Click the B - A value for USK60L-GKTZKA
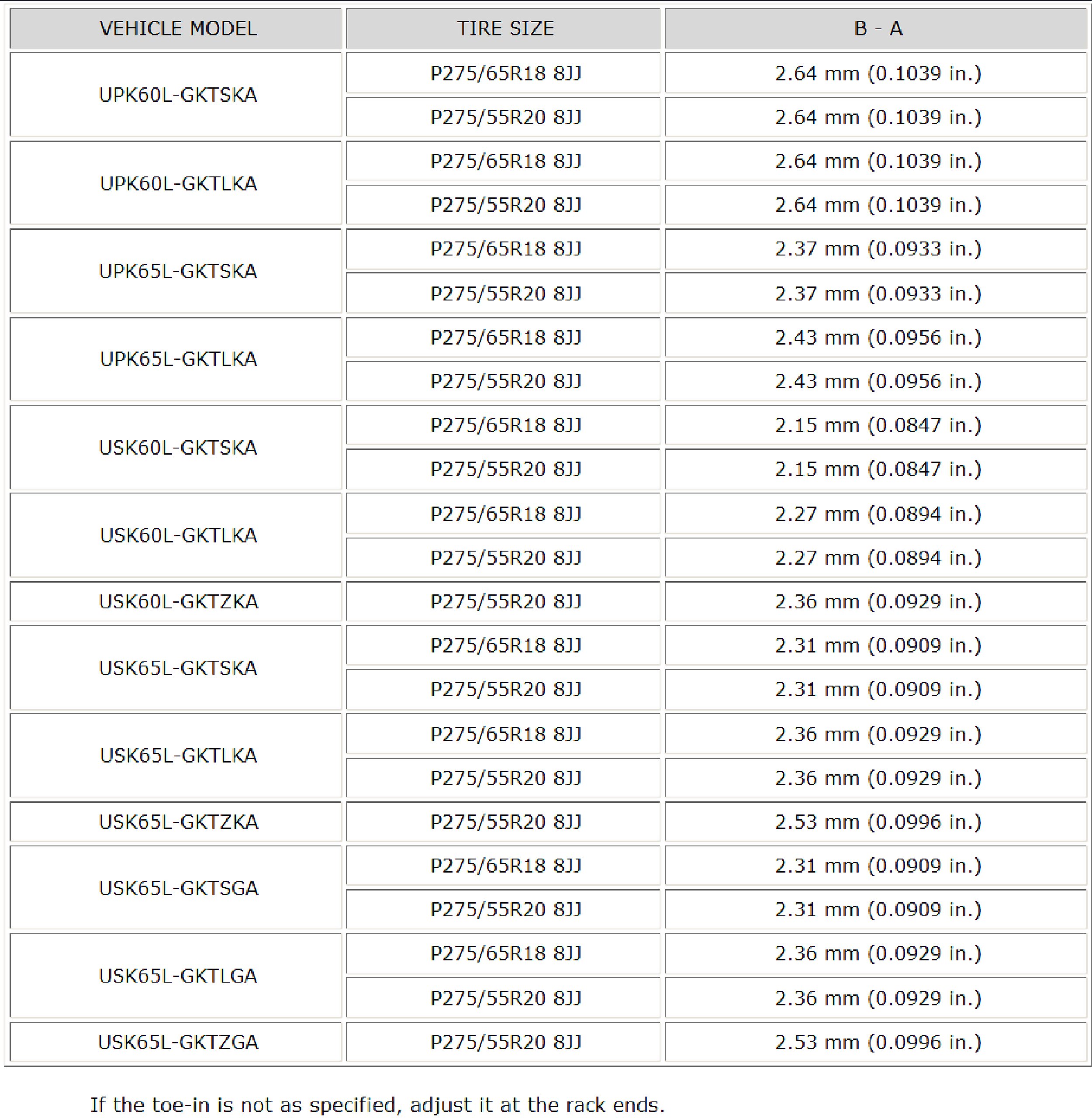 coord(878,601)
